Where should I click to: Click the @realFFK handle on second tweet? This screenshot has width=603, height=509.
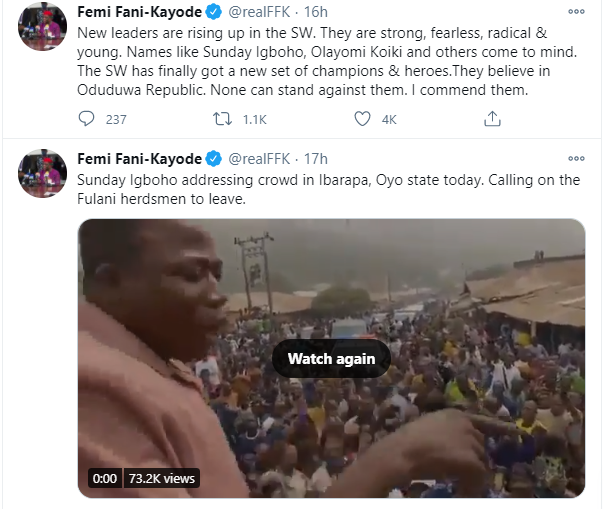click(x=263, y=158)
